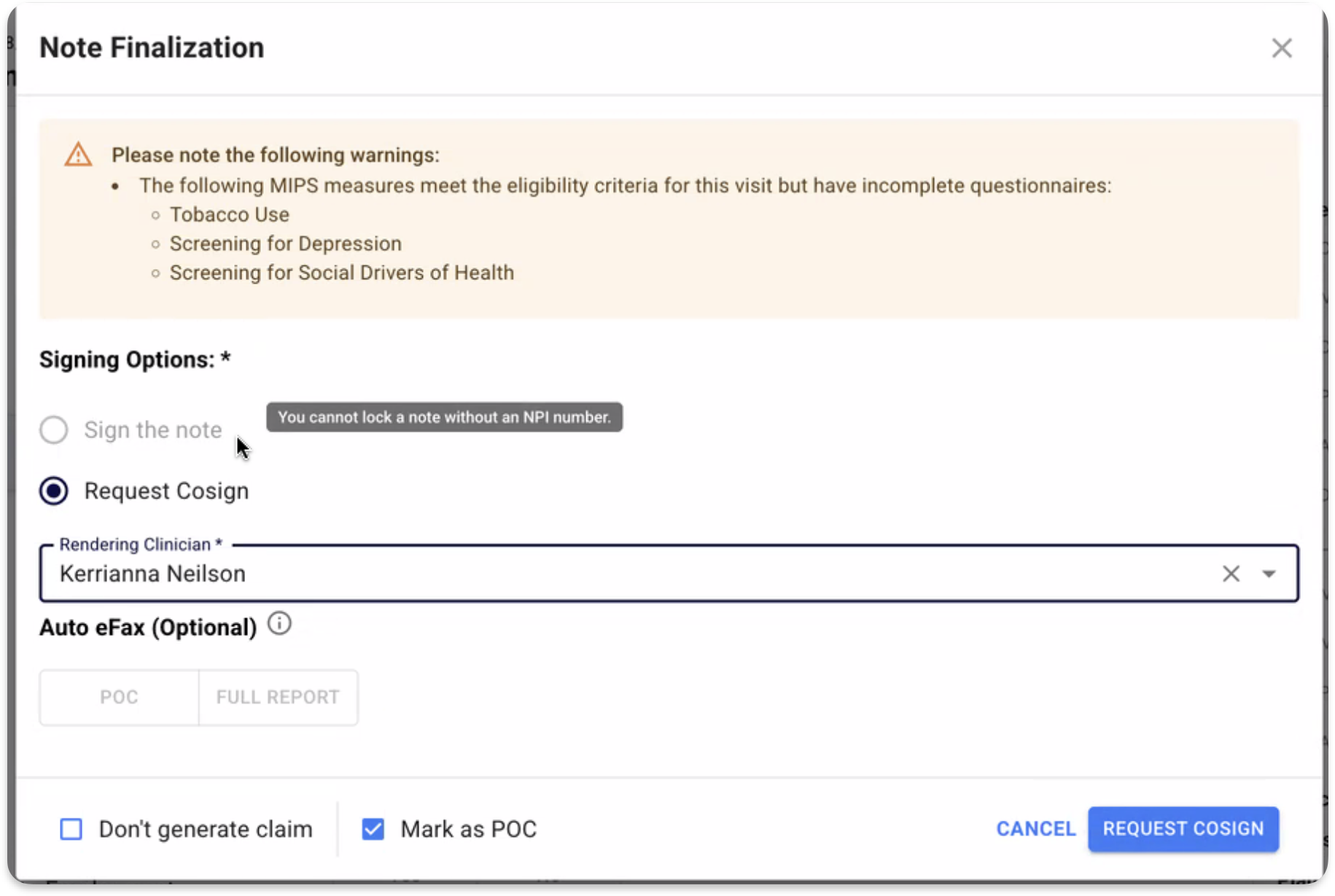Close the Note Finalization dialog
Image resolution: width=1335 pixels, height=896 pixels.
coord(1281,48)
